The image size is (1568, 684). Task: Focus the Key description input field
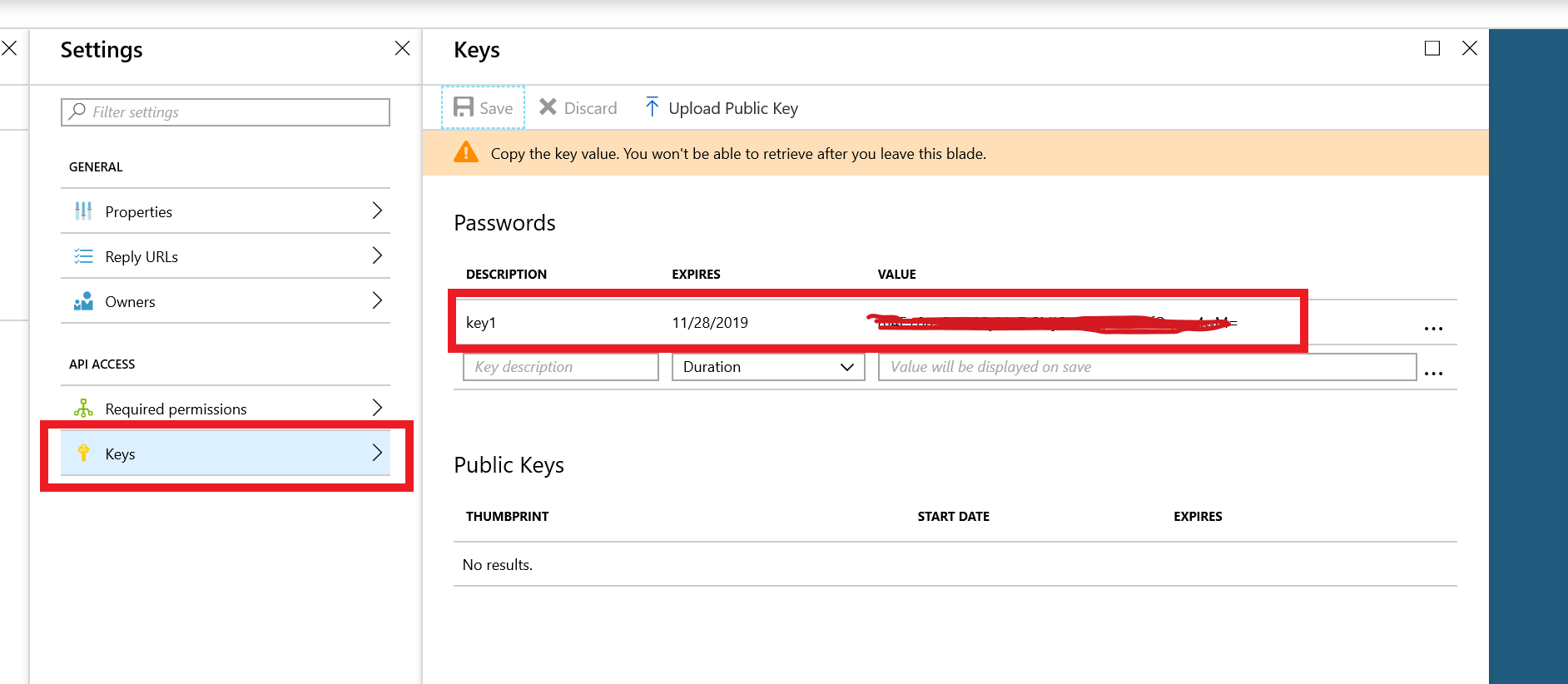[560, 367]
